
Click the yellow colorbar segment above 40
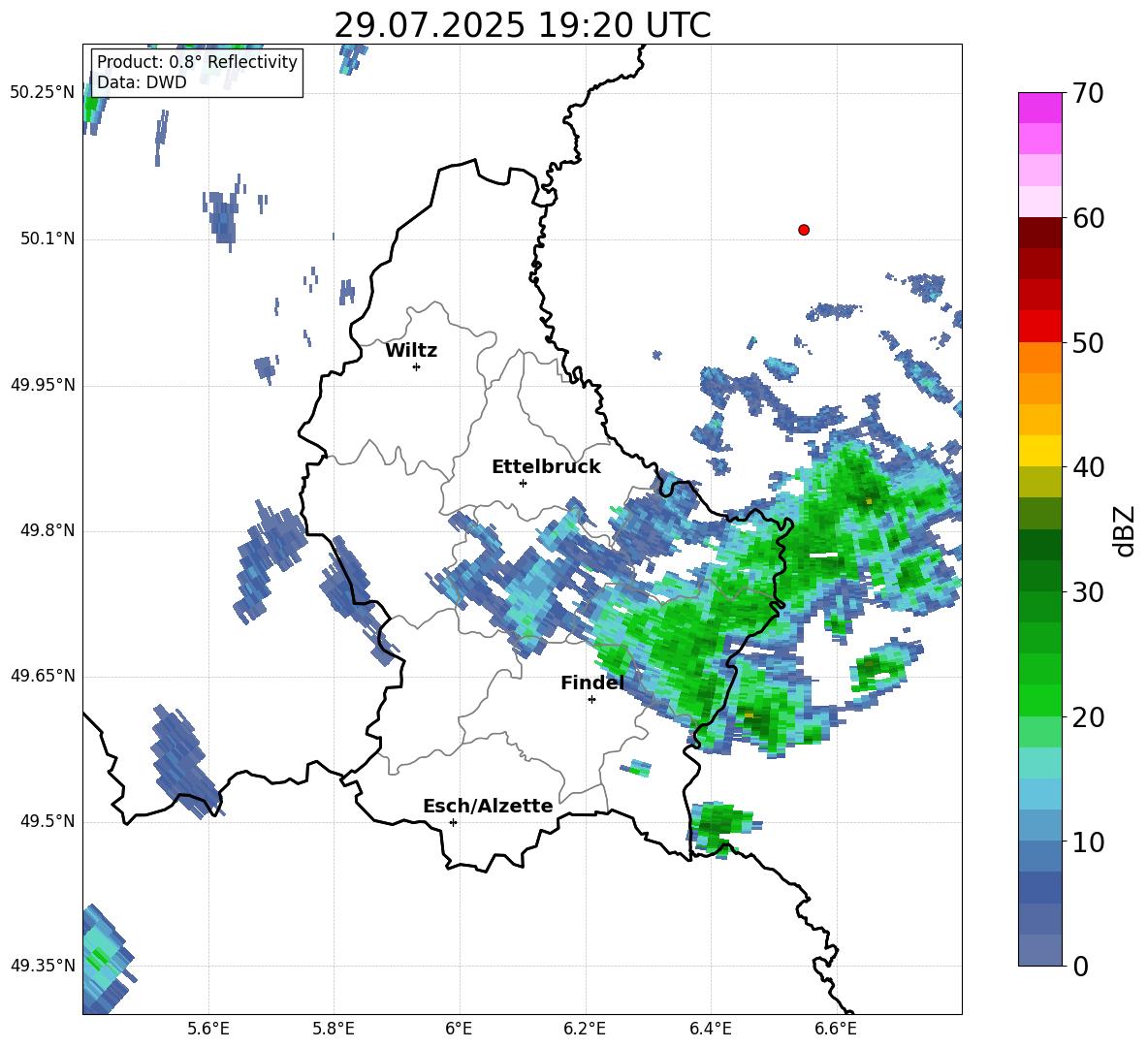[x=1039, y=451]
